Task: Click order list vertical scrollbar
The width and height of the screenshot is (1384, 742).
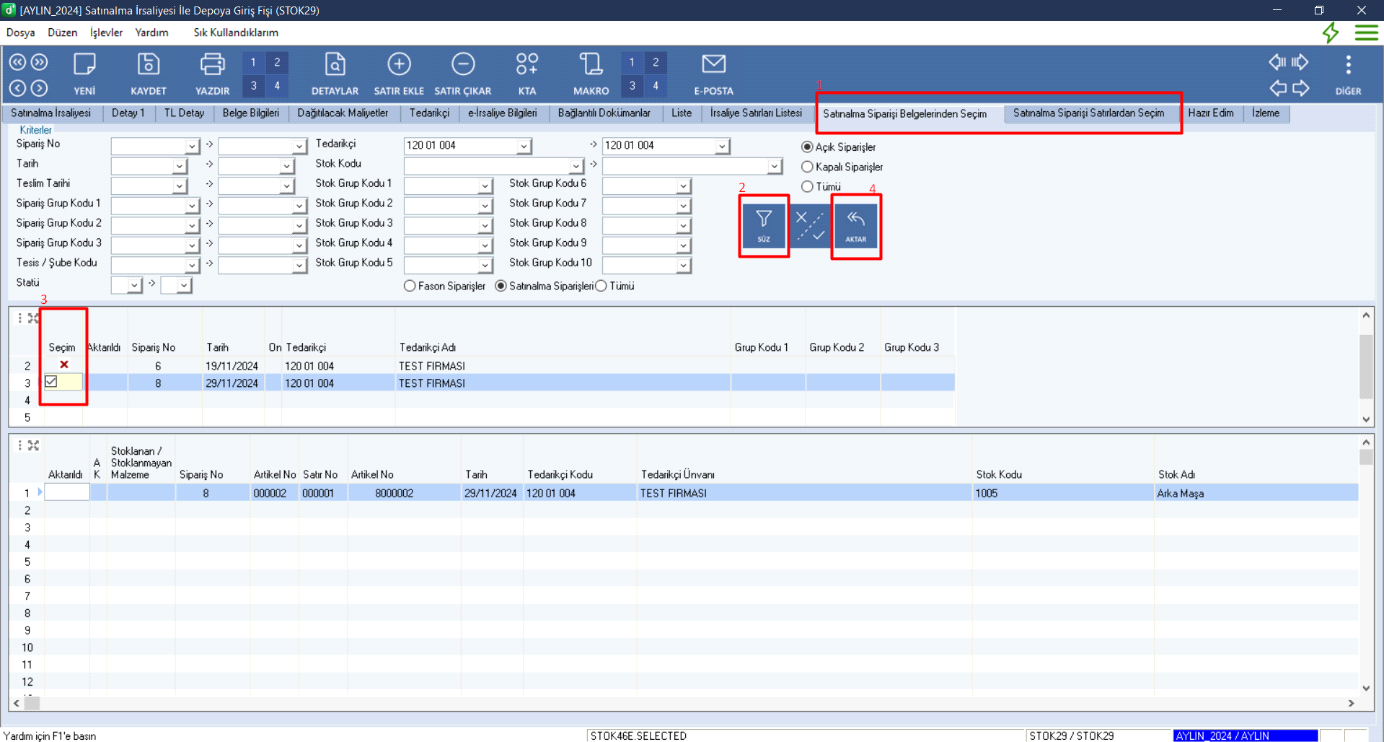Action: [1366, 366]
